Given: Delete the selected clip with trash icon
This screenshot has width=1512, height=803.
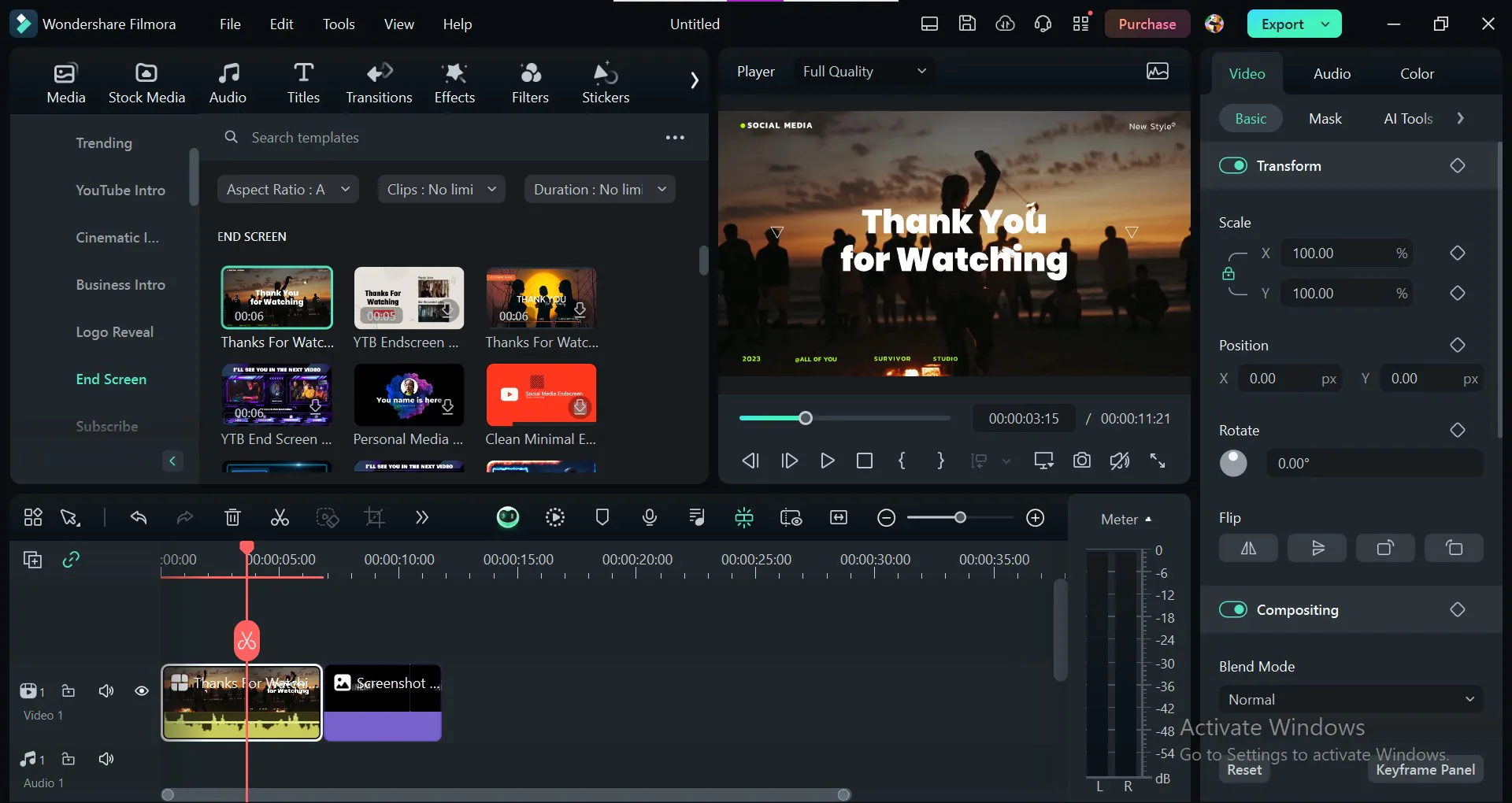Looking at the screenshot, I should pos(232,517).
